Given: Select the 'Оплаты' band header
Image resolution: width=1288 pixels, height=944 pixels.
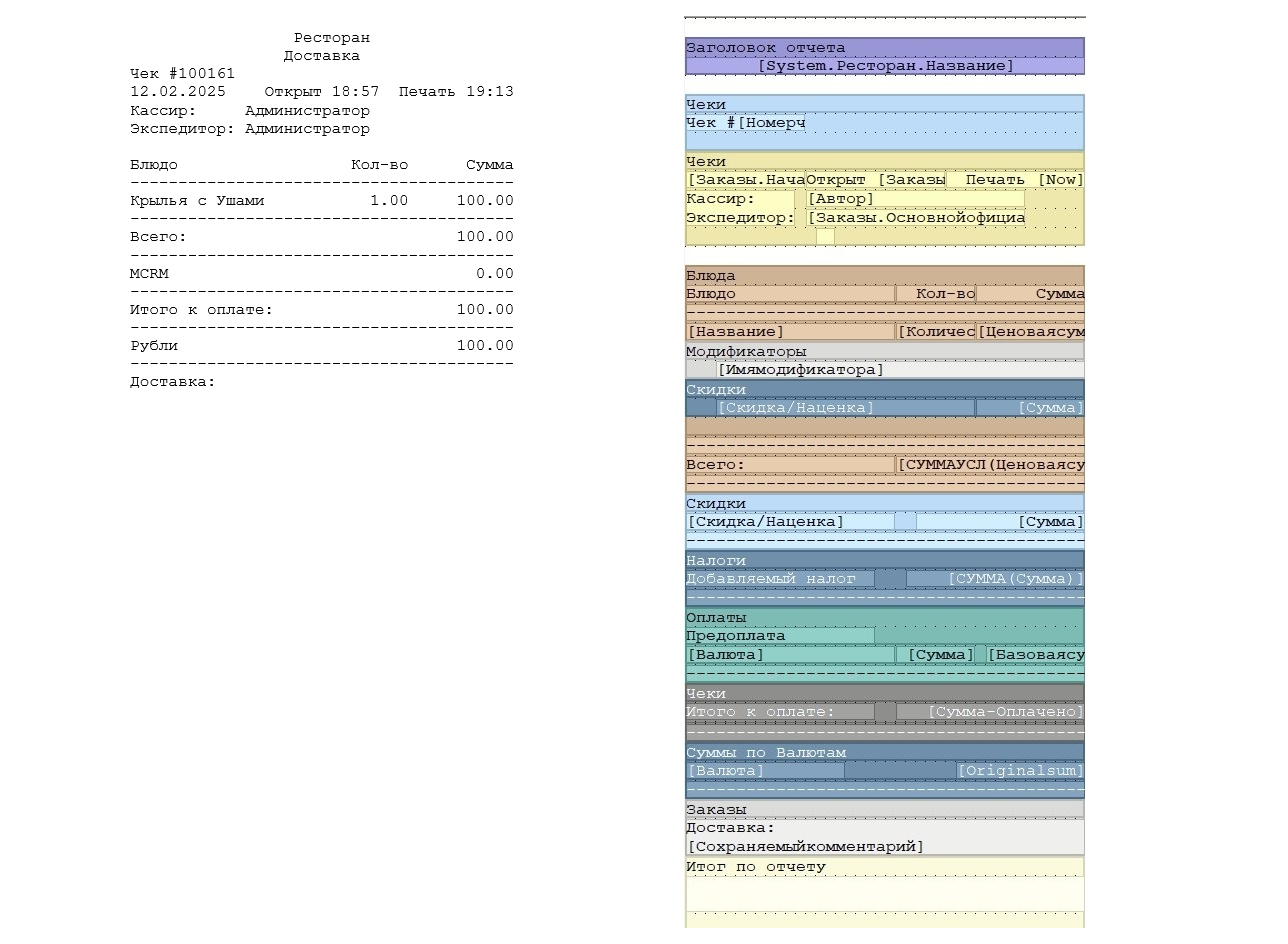Looking at the screenshot, I should (x=885, y=618).
